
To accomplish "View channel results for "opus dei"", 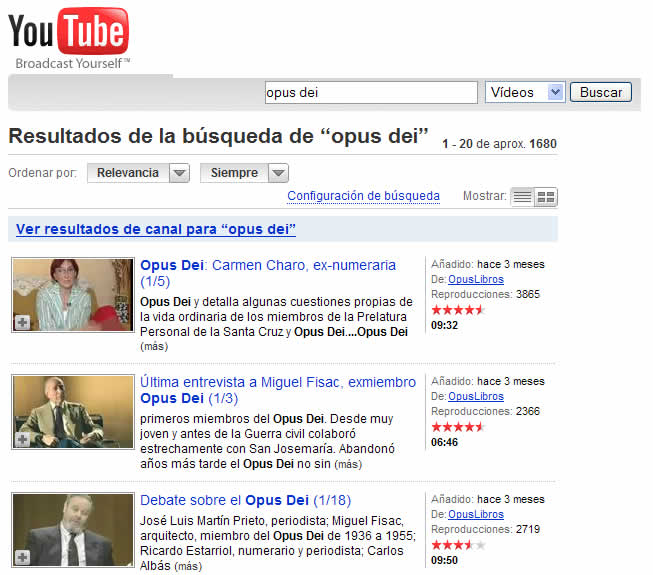I will click(x=156, y=229).
